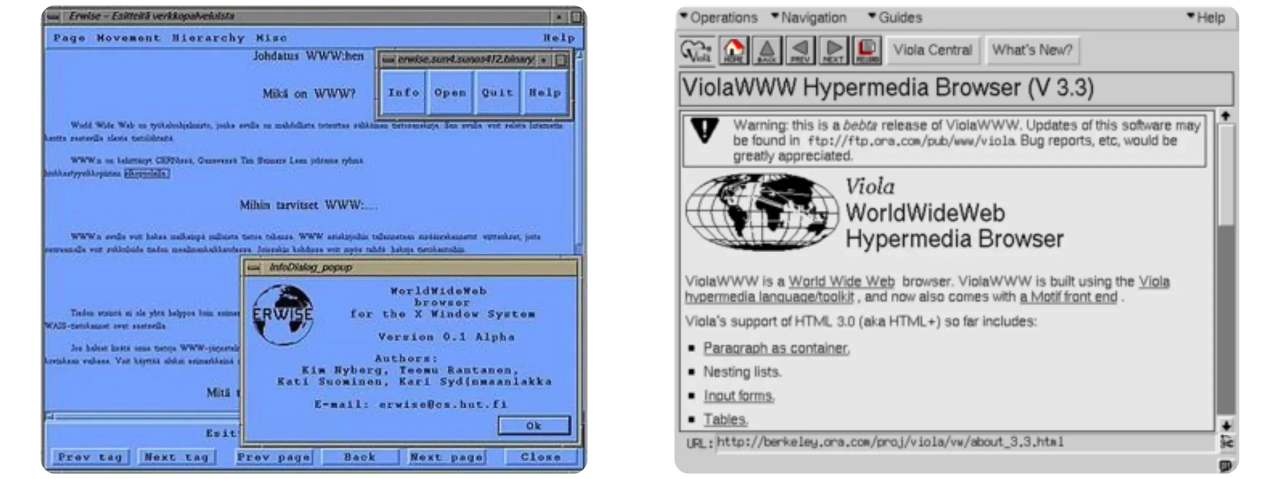This screenshot has height=479, width=1280.
Task: Confirm the InfoDialog popup with Ok
Action: click(x=533, y=425)
